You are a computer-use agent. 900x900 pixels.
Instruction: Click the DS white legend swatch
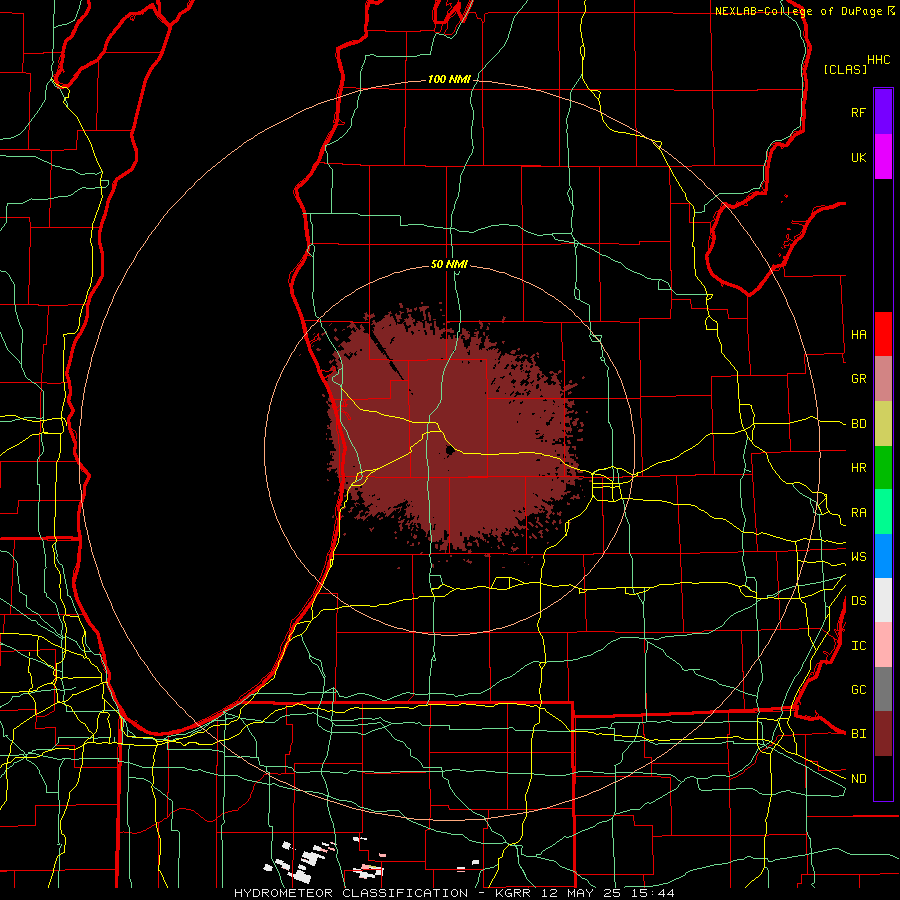click(883, 600)
